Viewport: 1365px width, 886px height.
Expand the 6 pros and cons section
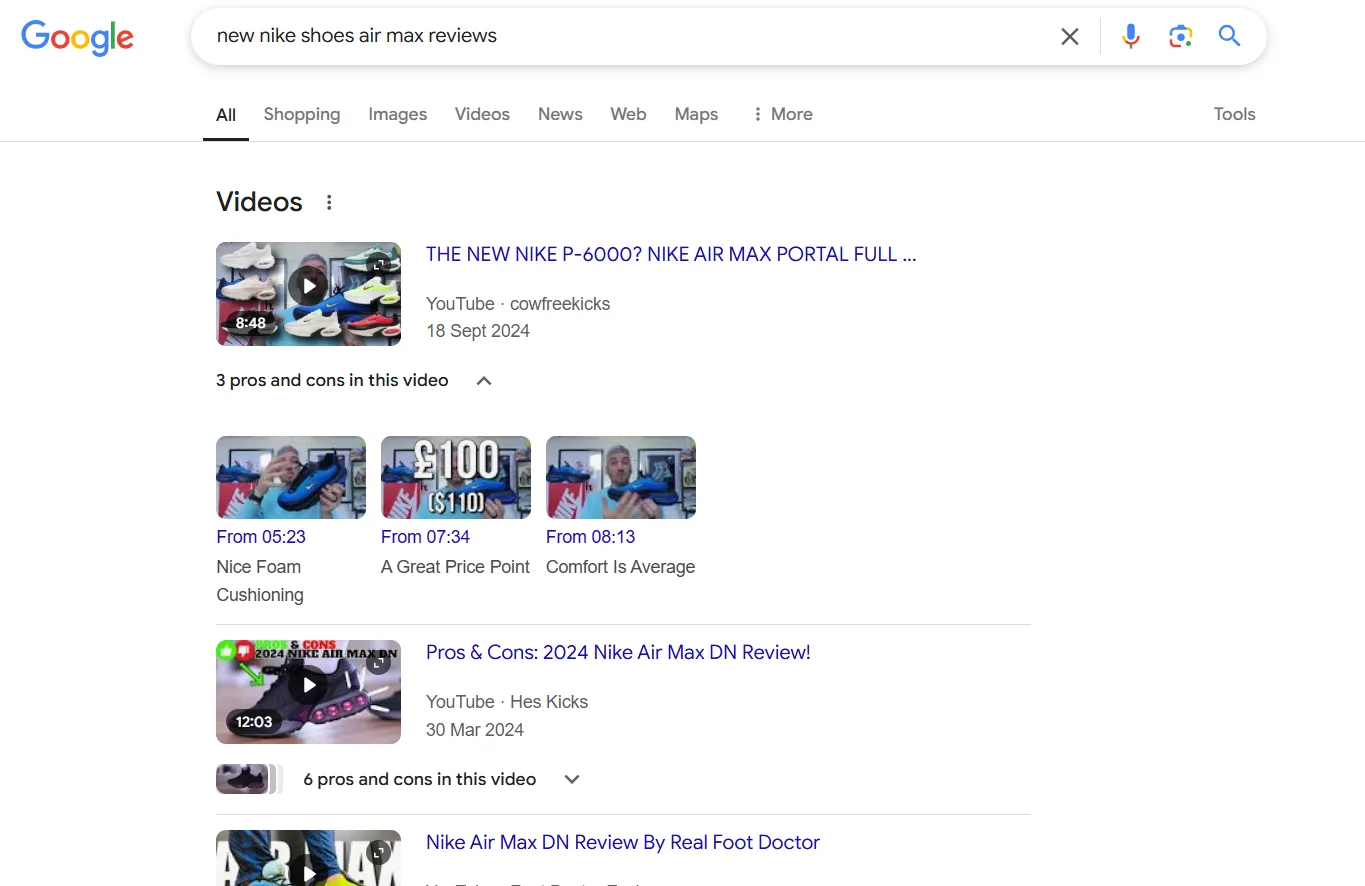coord(570,778)
